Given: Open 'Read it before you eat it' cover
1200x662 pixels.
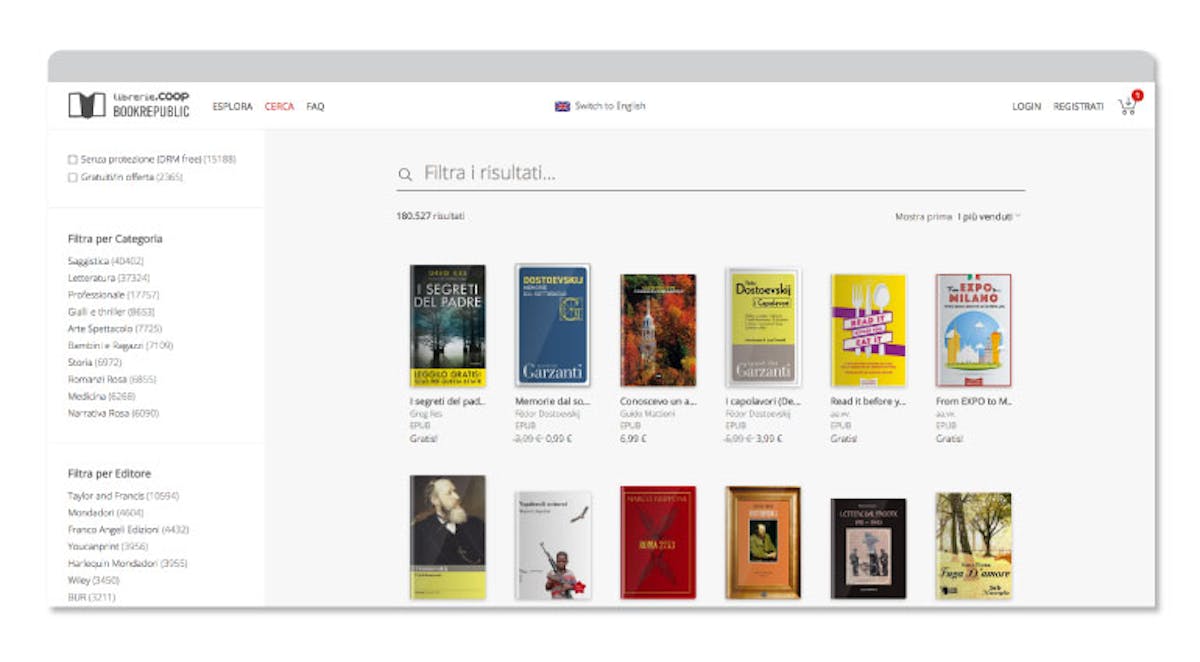Looking at the screenshot, I should point(868,330).
